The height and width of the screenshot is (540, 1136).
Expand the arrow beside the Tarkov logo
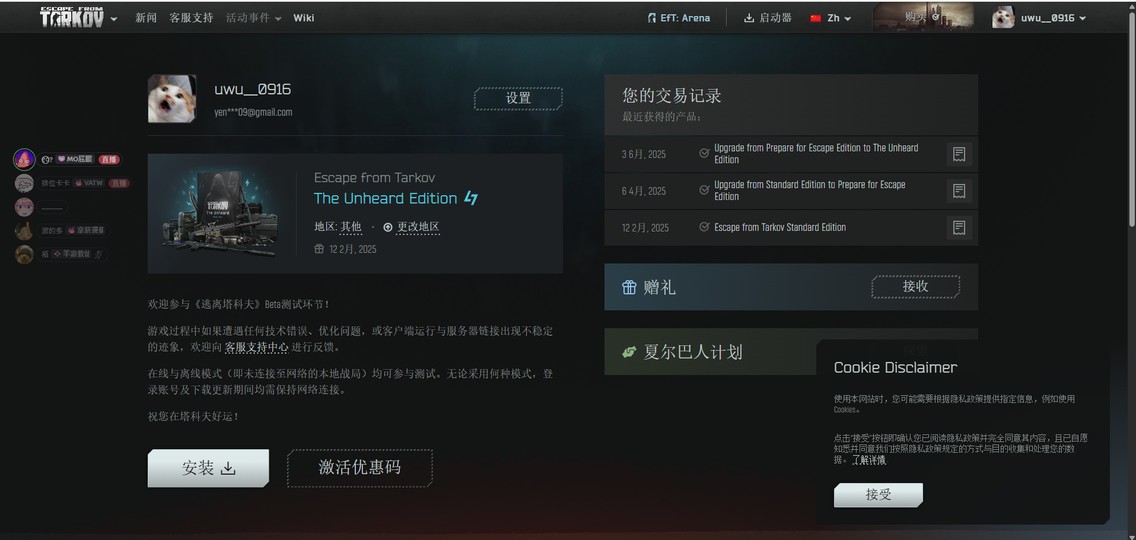click(x=114, y=19)
